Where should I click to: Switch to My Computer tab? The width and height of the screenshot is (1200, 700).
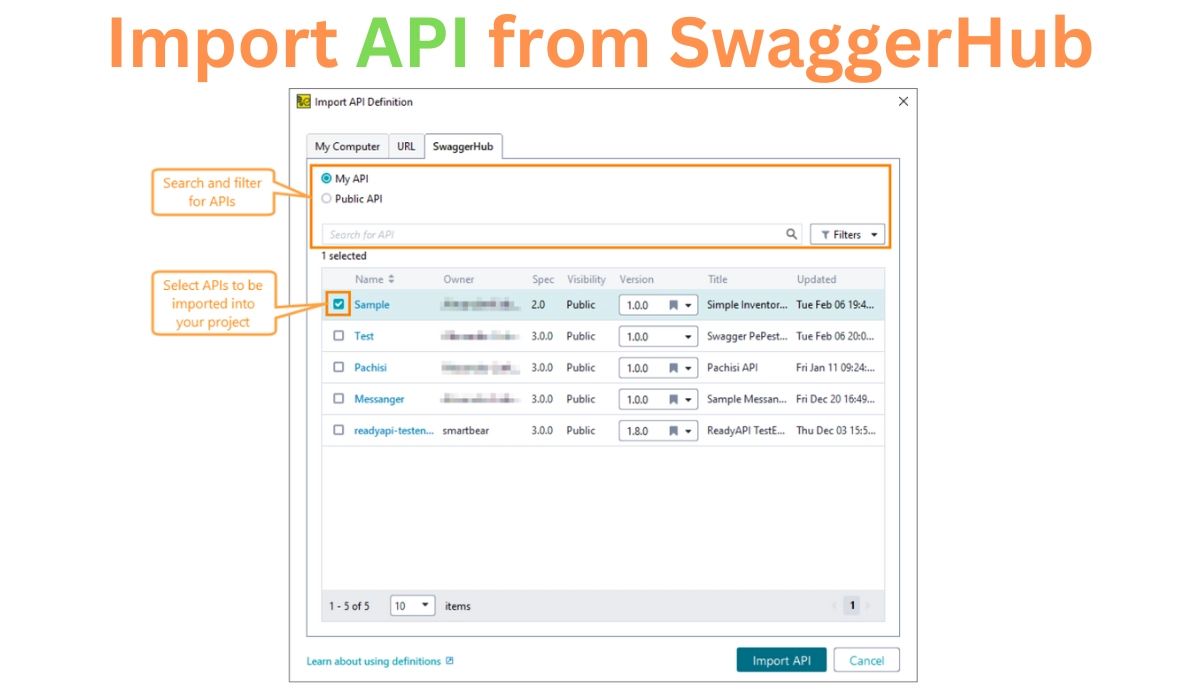click(x=347, y=146)
